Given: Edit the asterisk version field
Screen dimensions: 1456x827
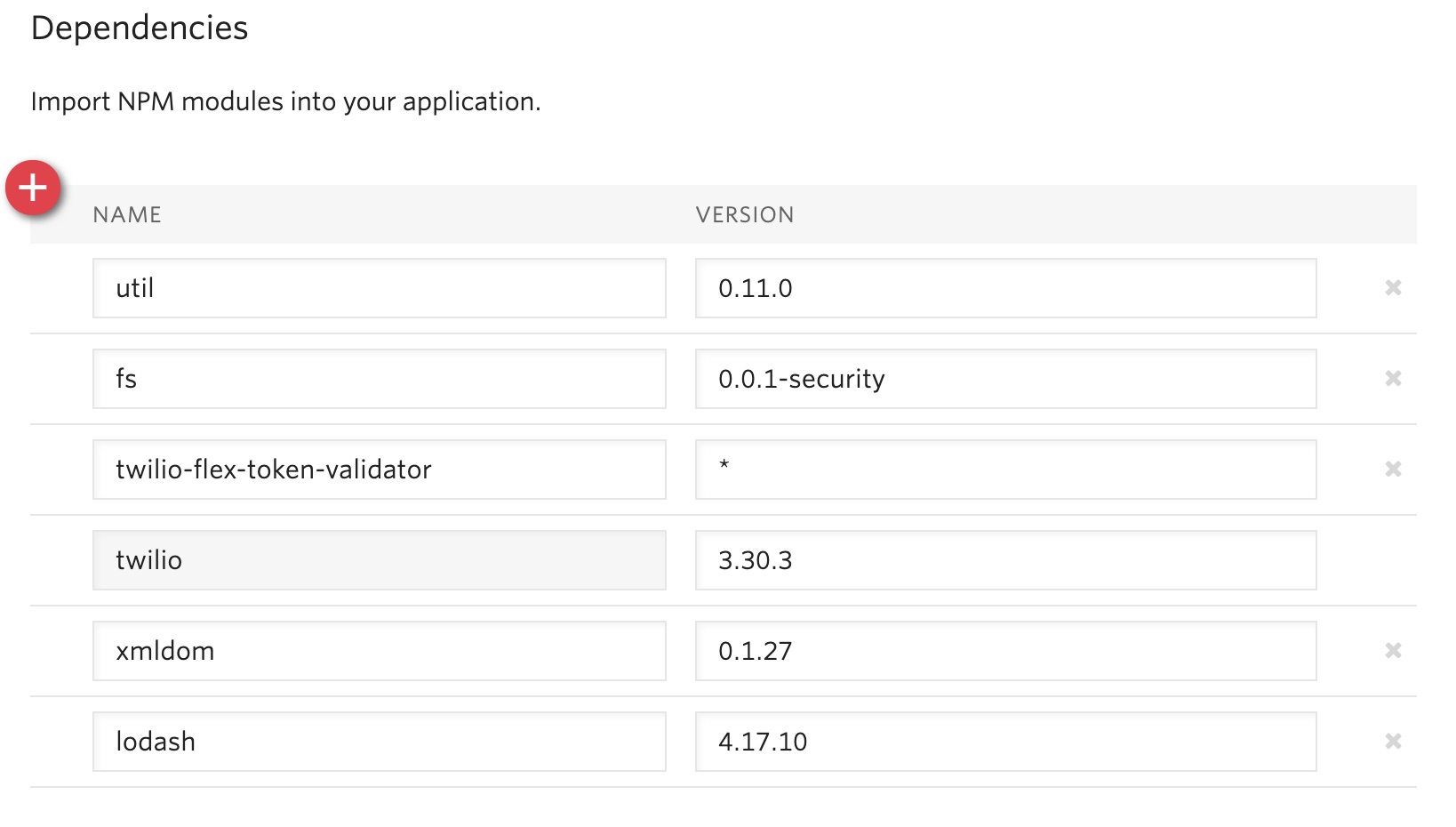Looking at the screenshot, I should 1006,470.
